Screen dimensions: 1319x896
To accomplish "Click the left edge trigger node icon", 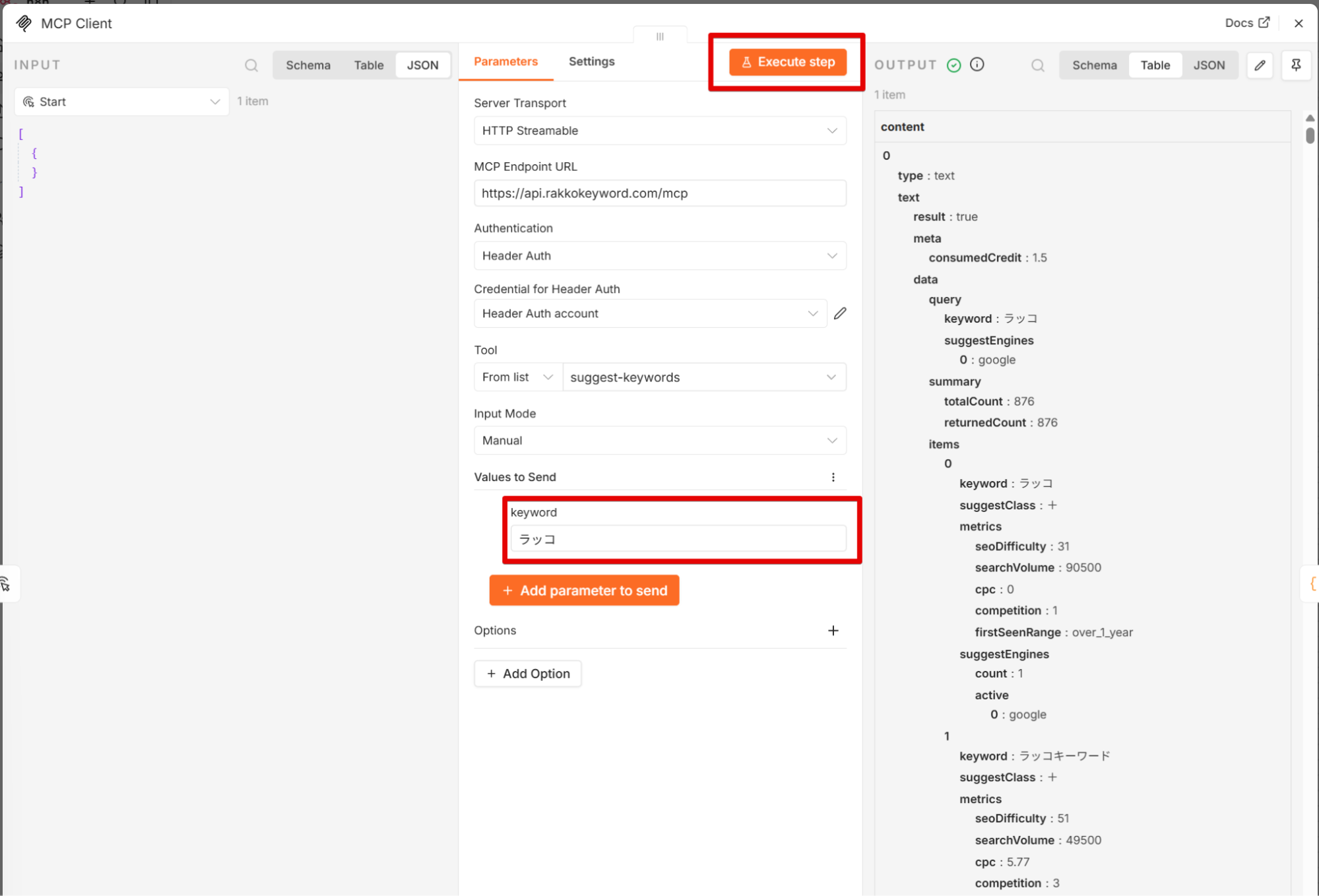I will [7, 584].
